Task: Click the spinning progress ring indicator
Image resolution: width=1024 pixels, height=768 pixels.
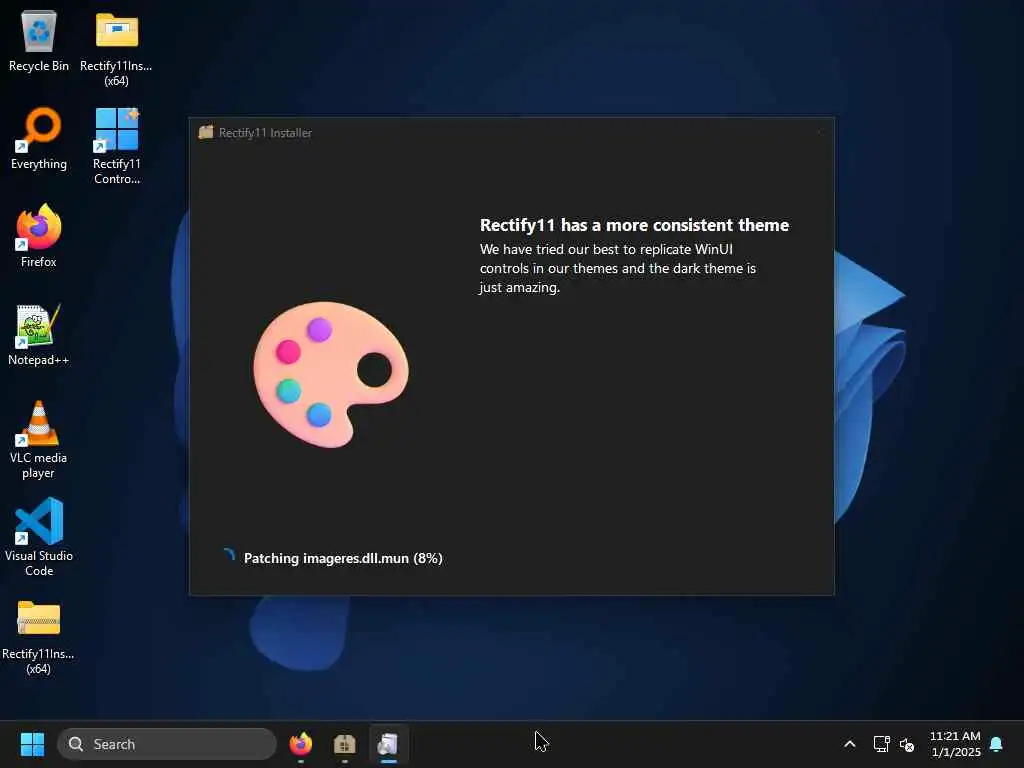Action: (x=229, y=556)
